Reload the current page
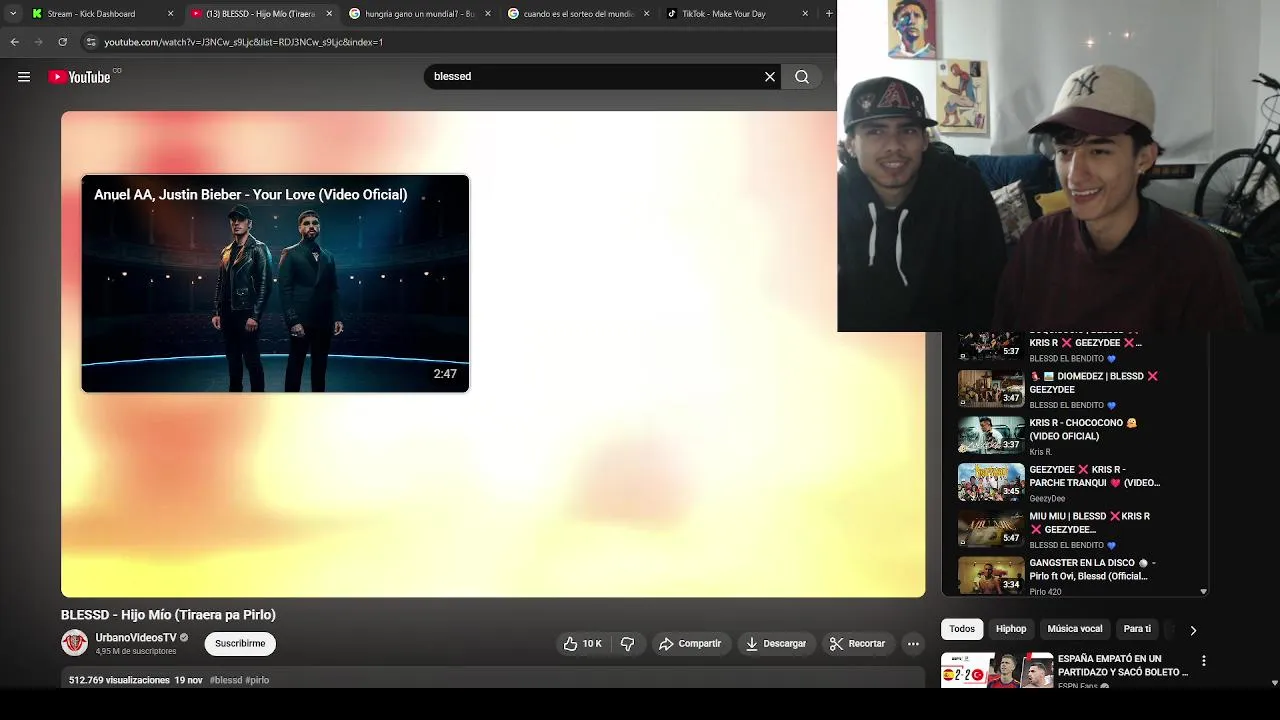1280x720 pixels. pos(62,42)
